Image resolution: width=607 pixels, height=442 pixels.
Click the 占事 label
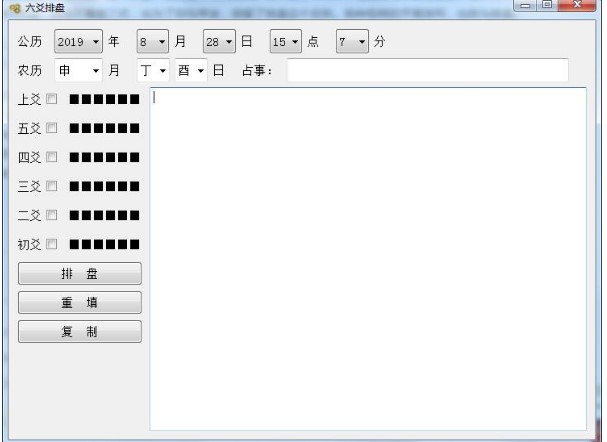[257, 70]
